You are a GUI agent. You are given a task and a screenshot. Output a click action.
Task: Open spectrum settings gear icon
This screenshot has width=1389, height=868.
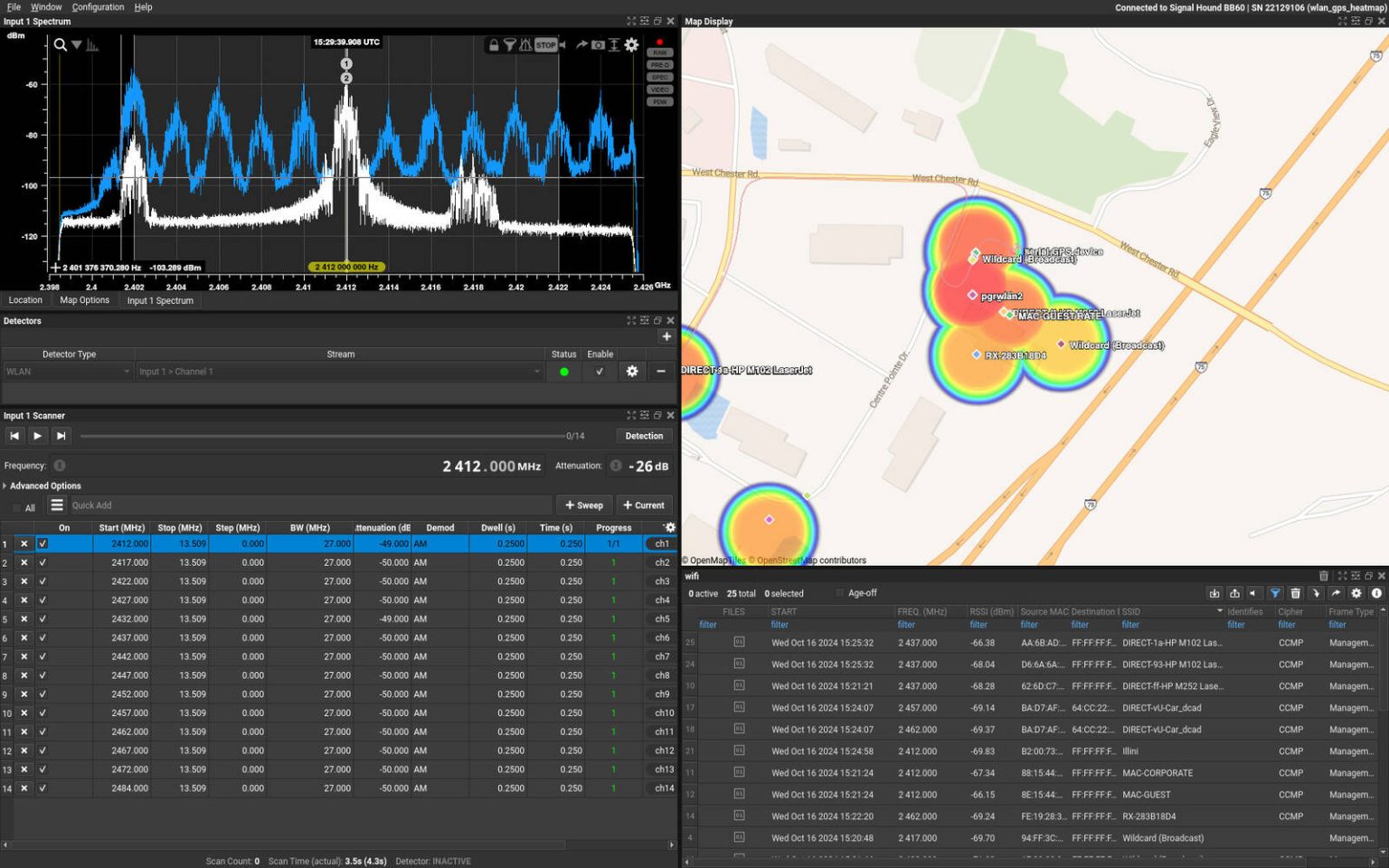click(631, 44)
